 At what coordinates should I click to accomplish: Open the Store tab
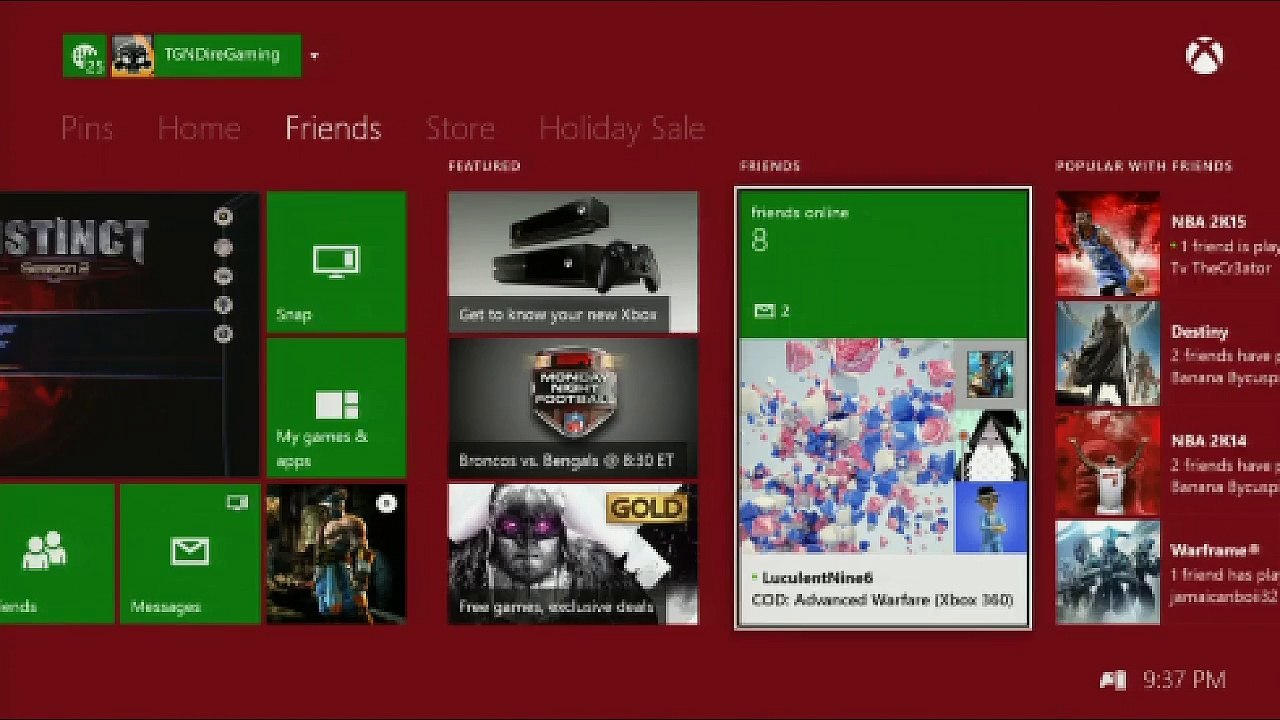coord(460,128)
